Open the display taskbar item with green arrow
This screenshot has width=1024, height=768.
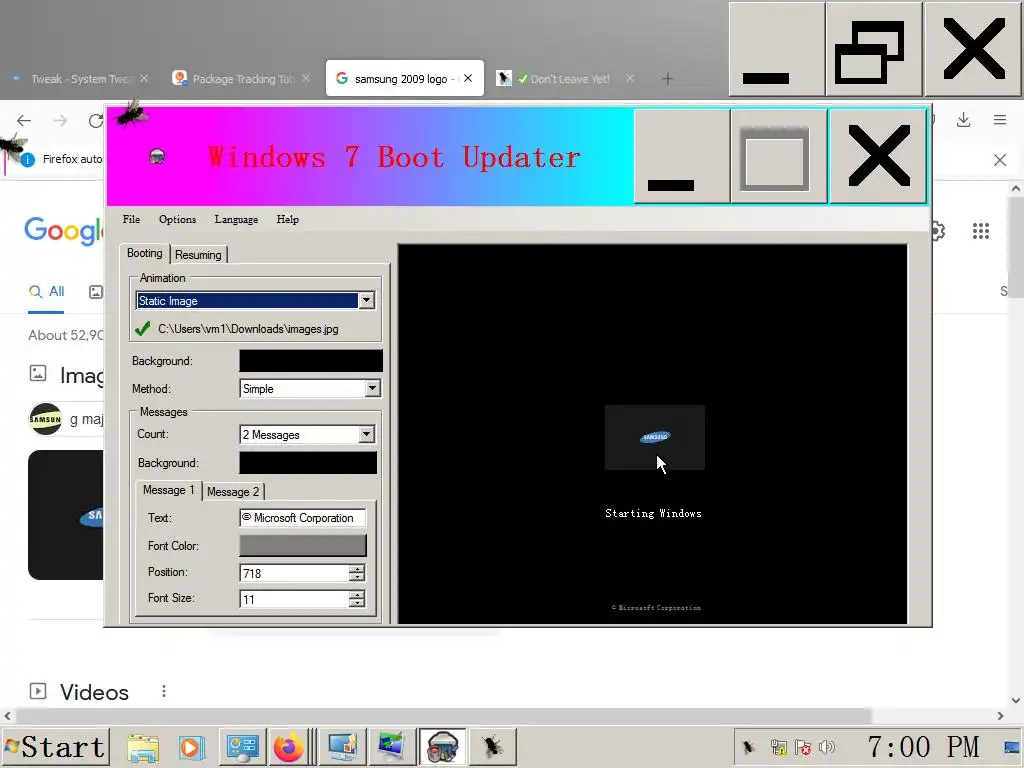tap(391, 747)
